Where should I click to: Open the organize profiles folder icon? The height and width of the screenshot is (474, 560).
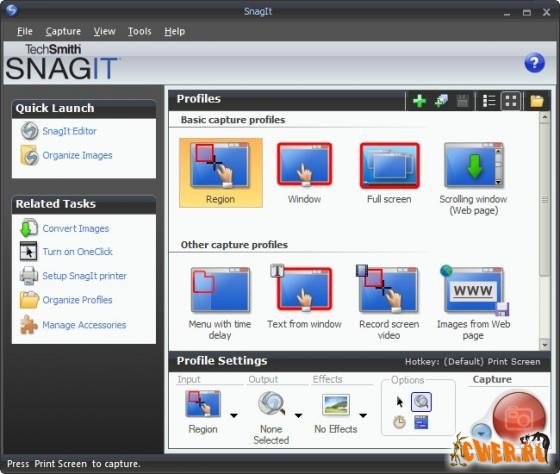coord(537,101)
